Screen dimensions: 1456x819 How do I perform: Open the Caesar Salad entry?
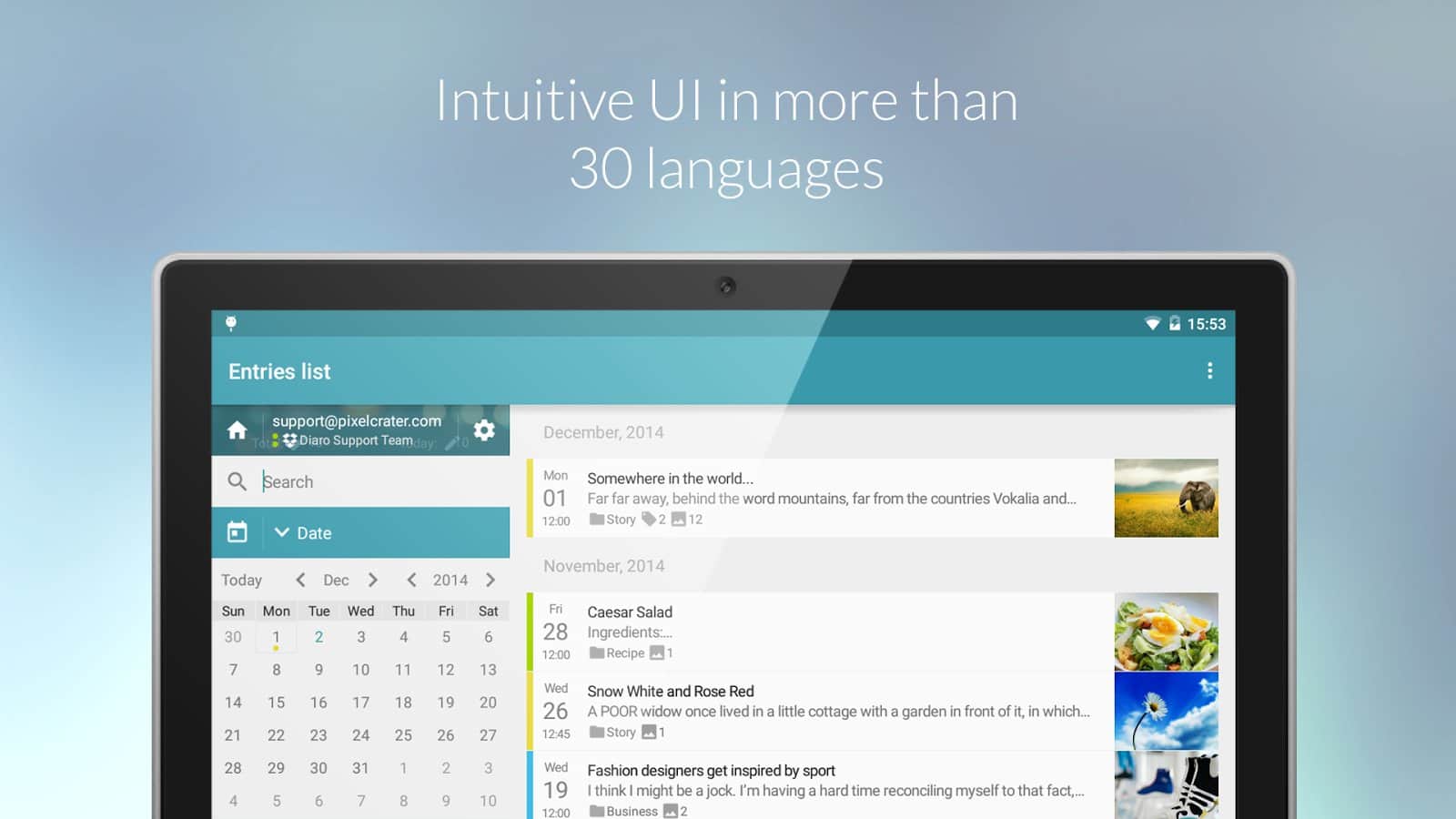[819, 632]
